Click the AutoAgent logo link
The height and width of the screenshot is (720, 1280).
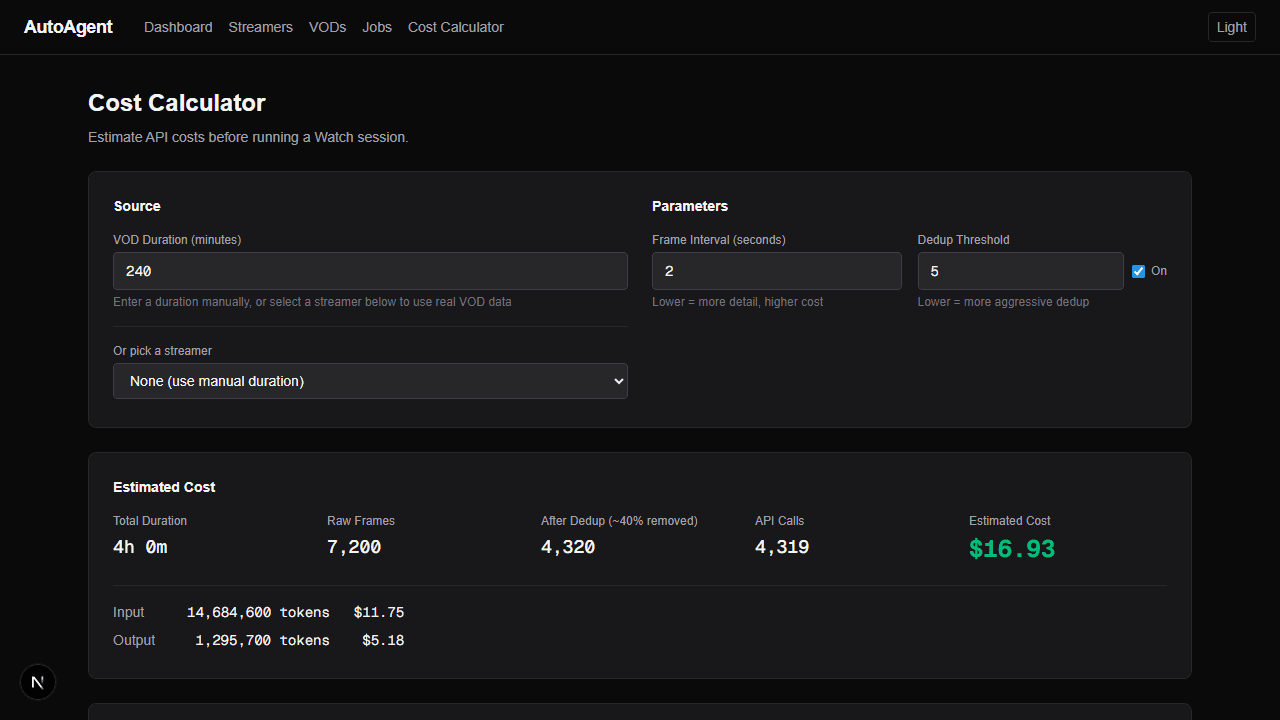pyautogui.click(x=68, y=27)
